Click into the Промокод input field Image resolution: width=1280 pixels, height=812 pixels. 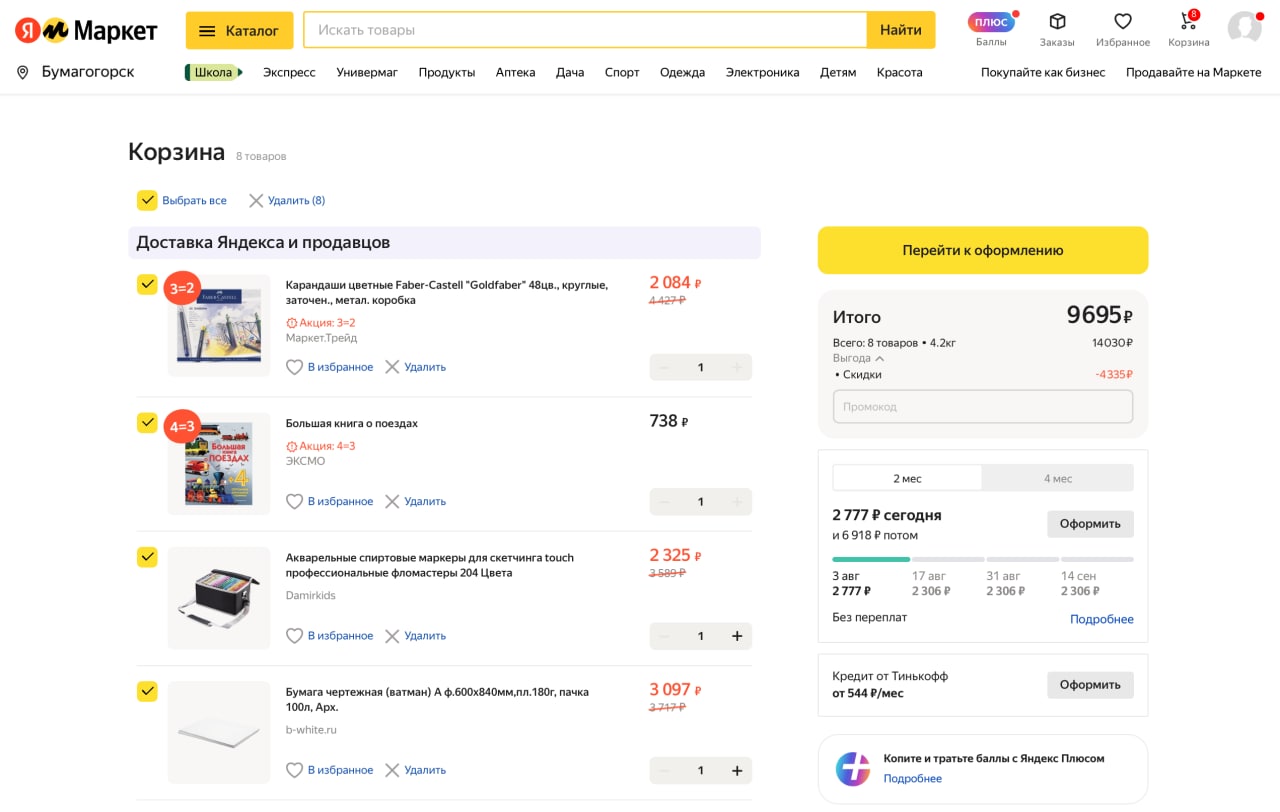pos(982,407)
